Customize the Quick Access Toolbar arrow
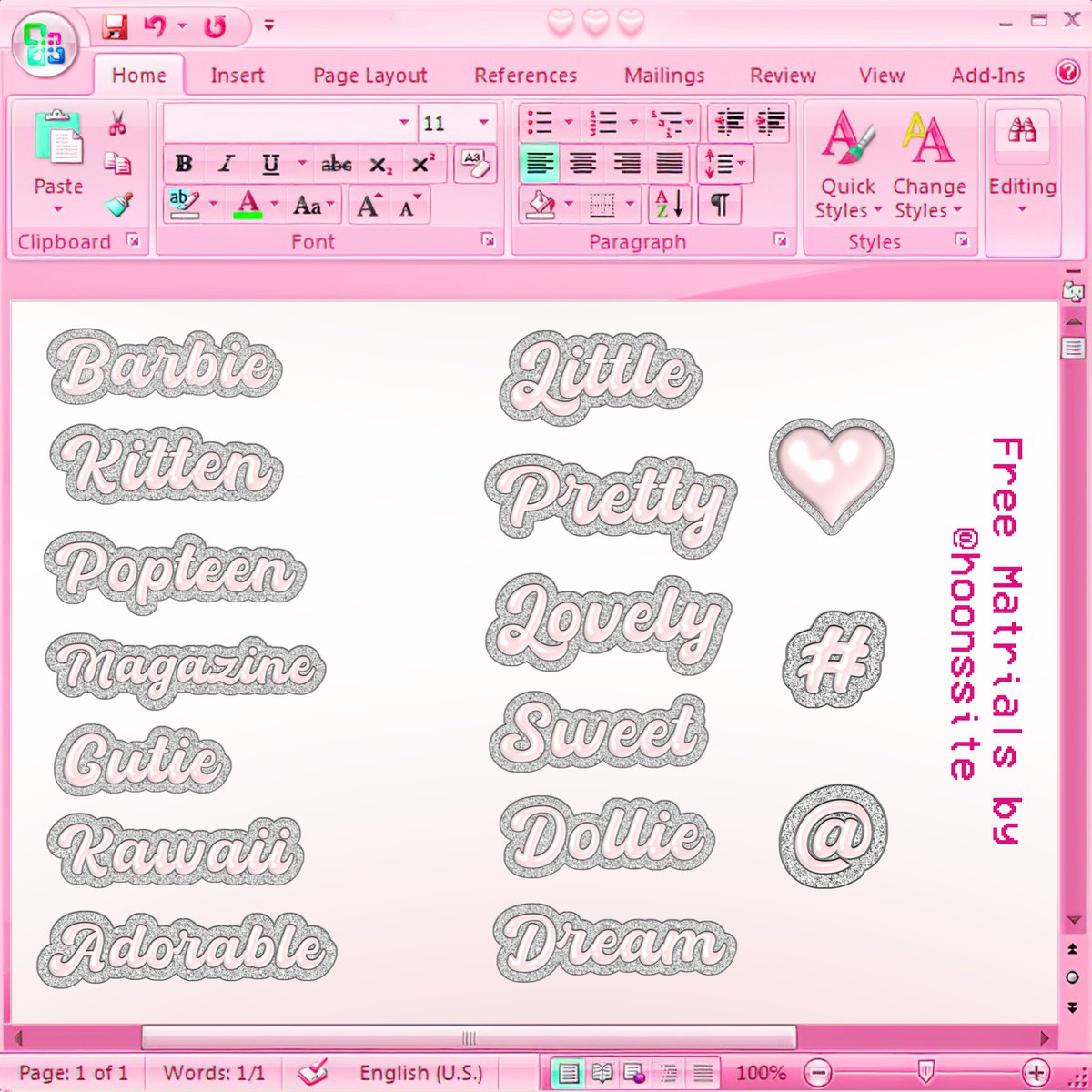1092x1092 pixels. (268, 26)
